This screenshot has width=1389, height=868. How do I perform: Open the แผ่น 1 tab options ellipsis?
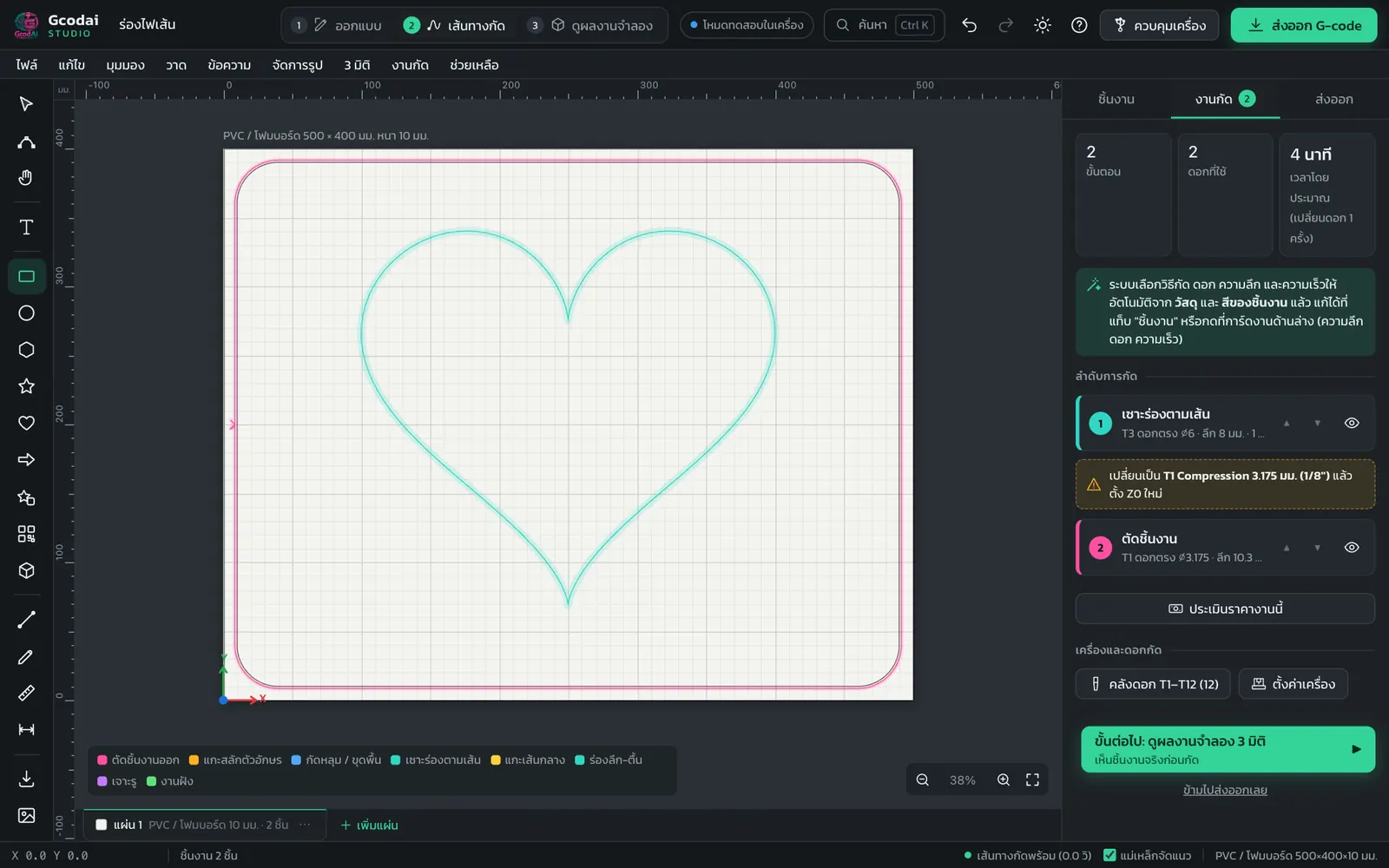(x=305, y=825)
